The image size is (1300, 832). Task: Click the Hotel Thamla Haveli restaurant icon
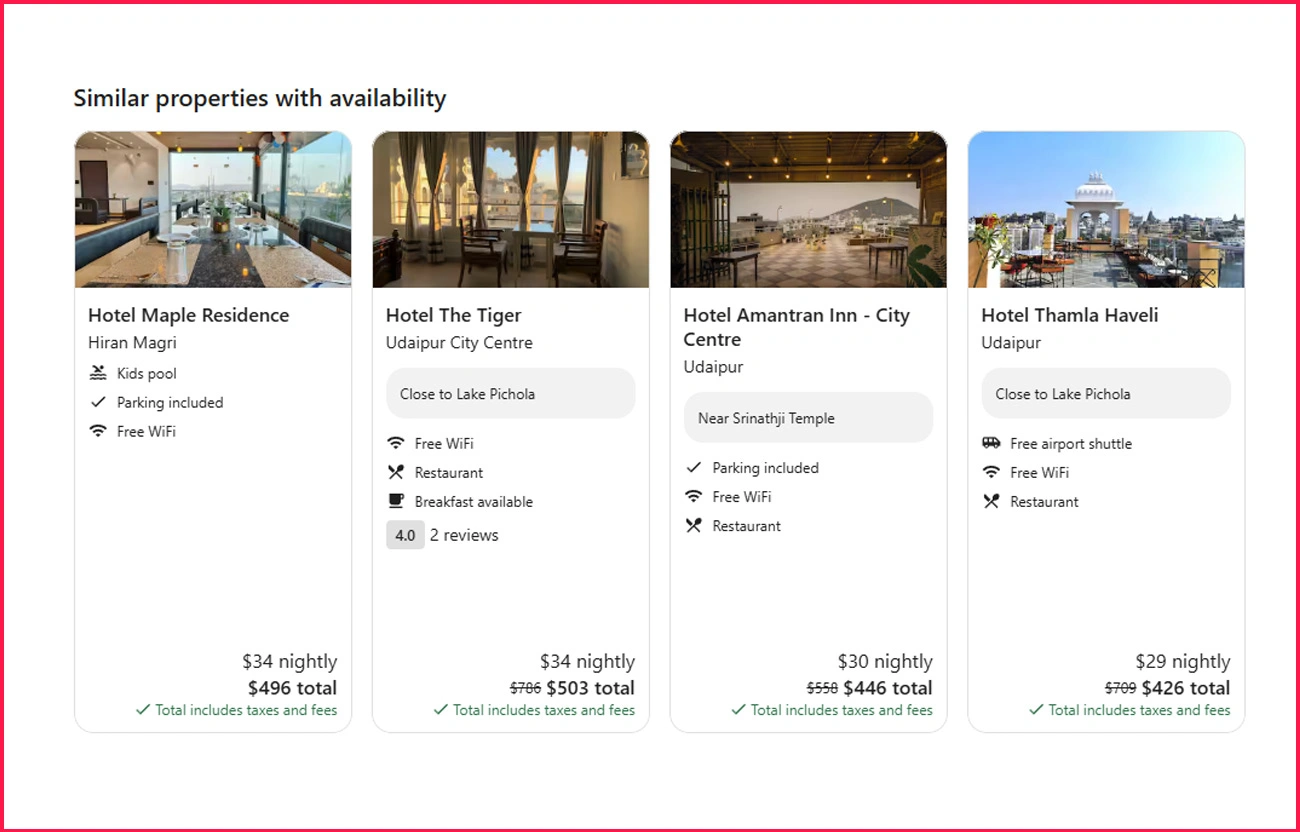point(991,501)
